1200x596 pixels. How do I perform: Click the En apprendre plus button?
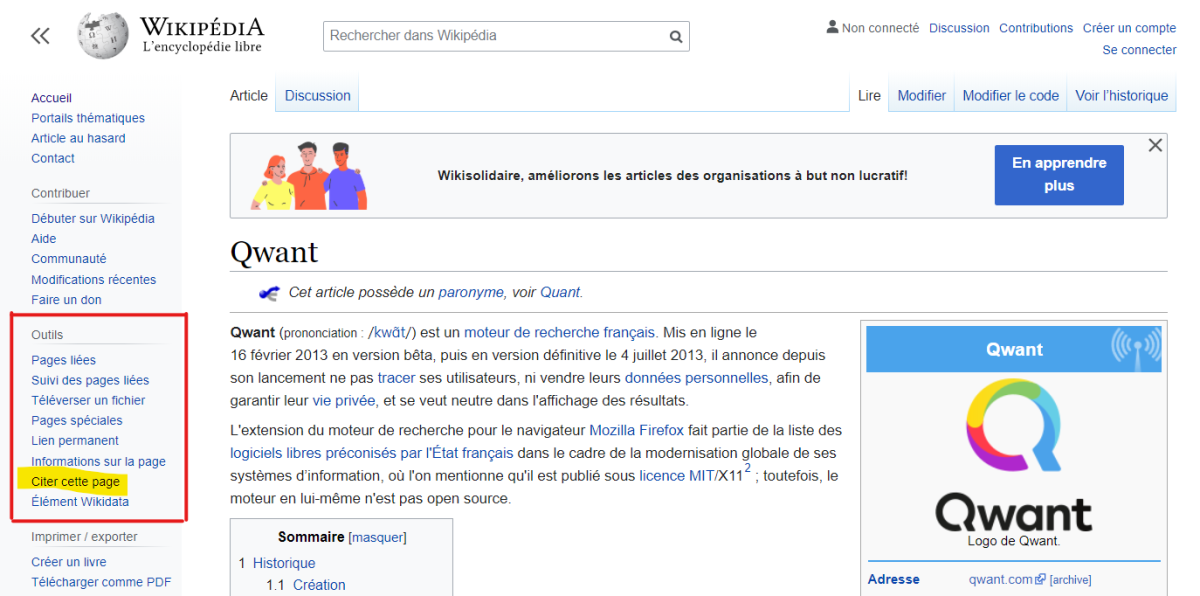click(x=1059, y=175)
